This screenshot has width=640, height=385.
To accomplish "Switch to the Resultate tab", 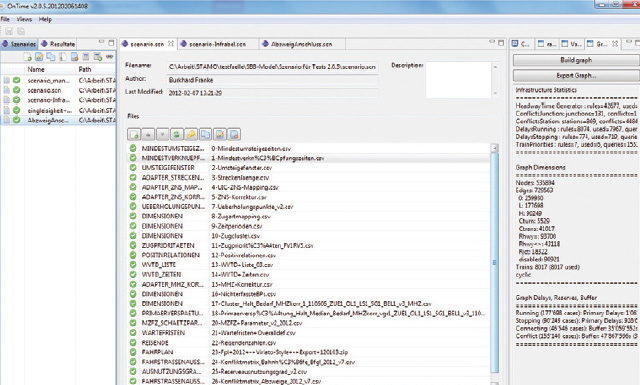I will click(x=58, y=44).
